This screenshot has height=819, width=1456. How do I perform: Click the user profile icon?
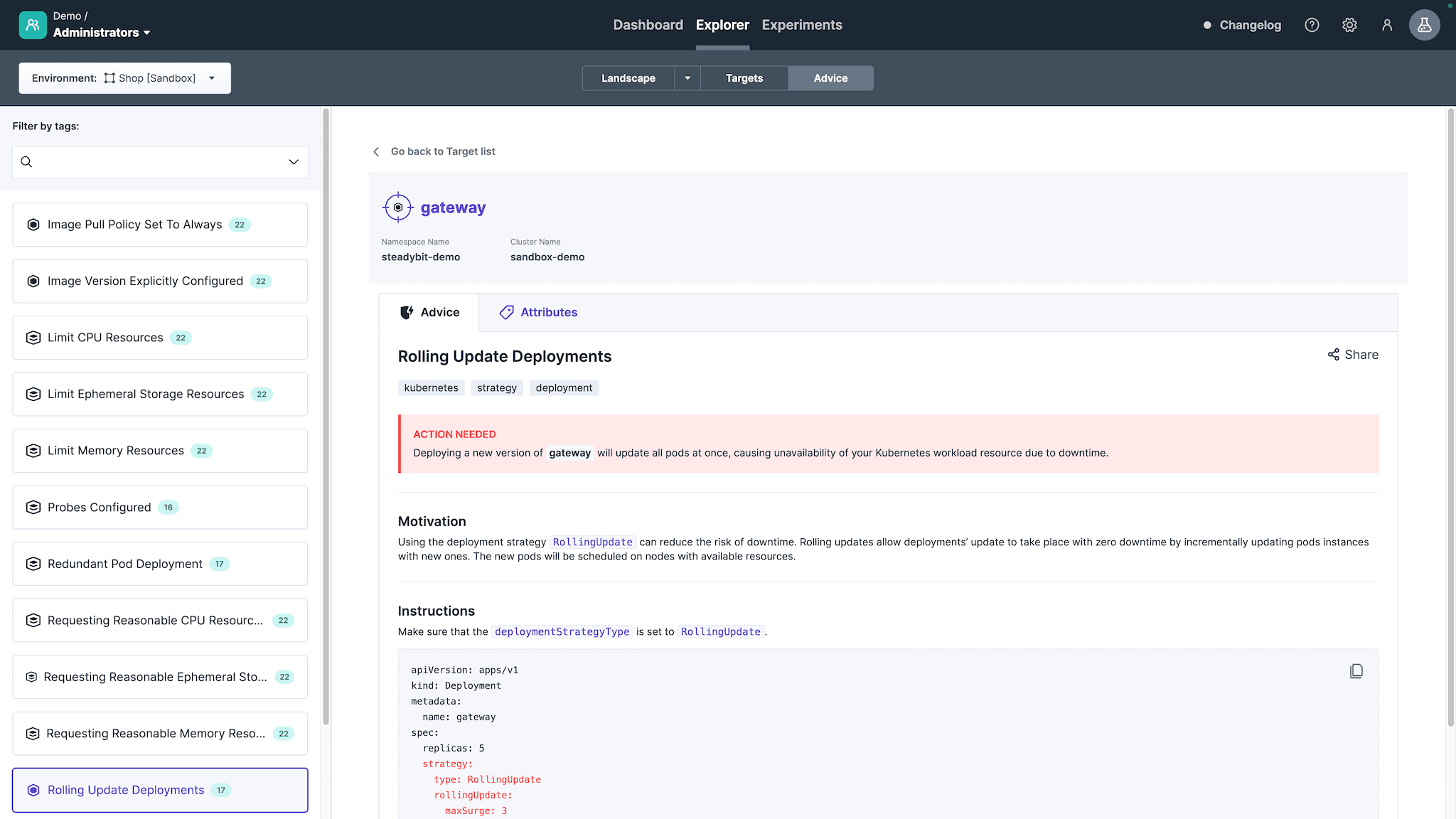click(x=1386, y=25)
